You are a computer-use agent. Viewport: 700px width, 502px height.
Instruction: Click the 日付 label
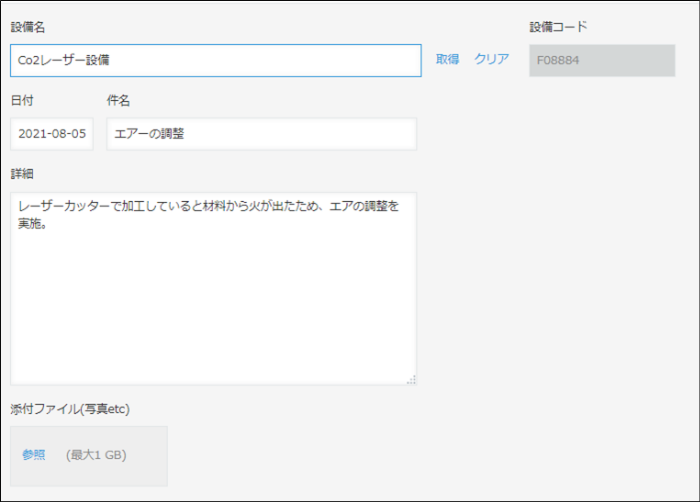(x=22, y=100)
